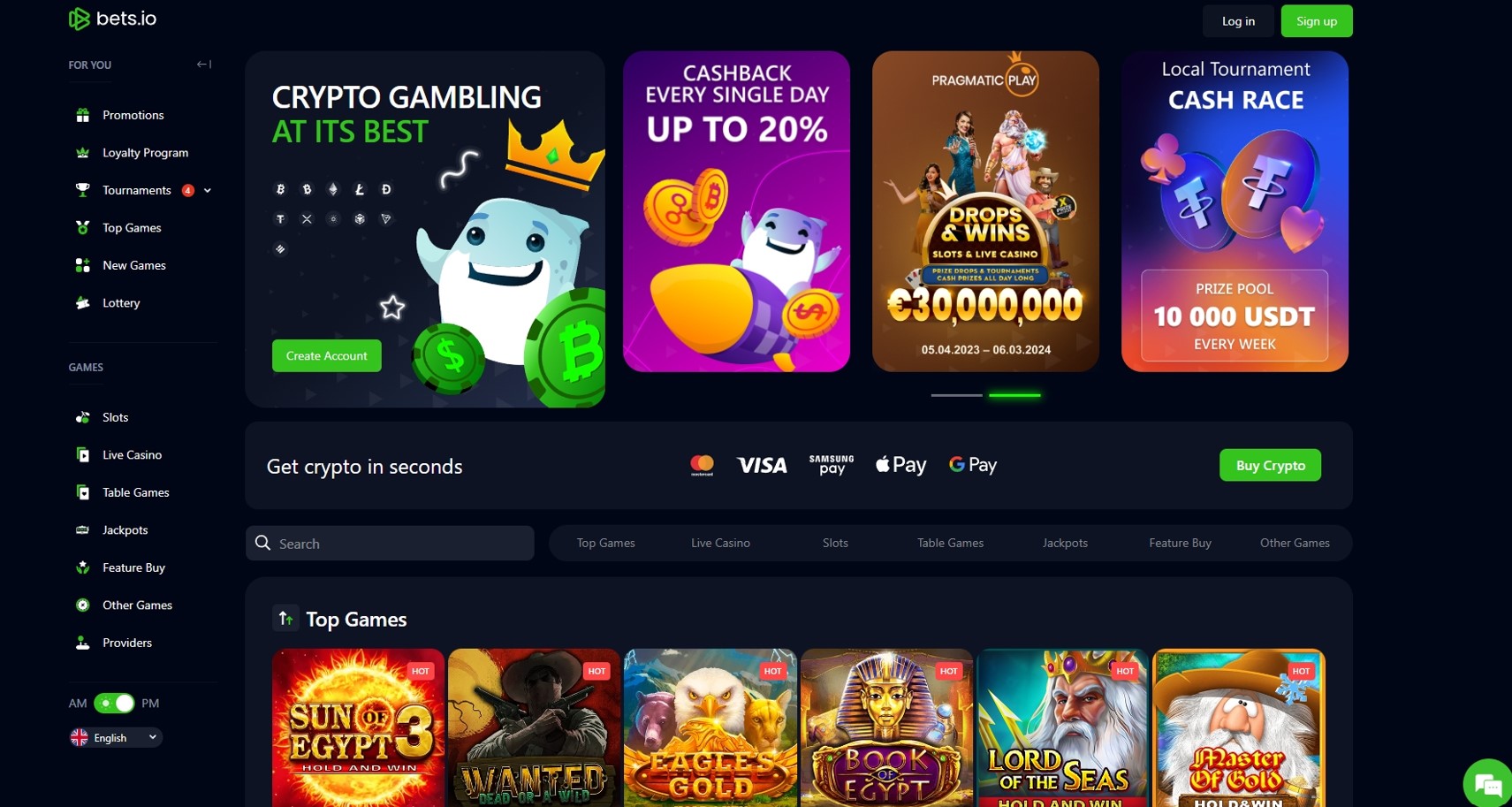This screenshot has width=1512, height=807.
Task: Switch to the first carousel slide indicator
Action: (x=956, y=395)
